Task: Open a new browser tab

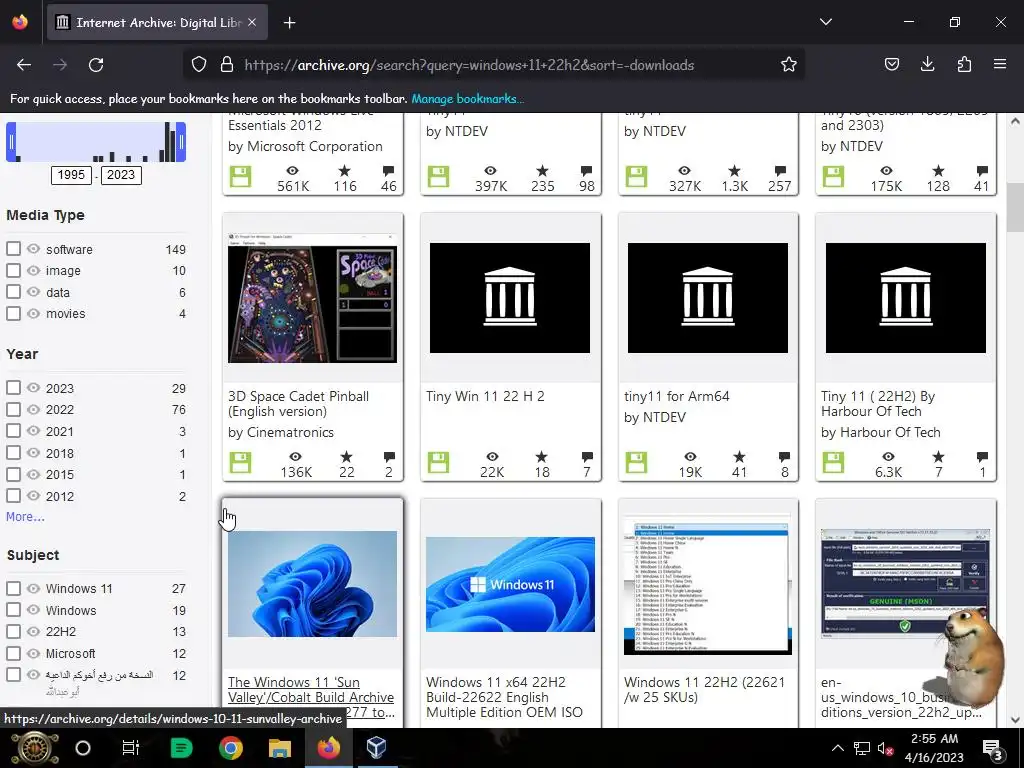Action: [x=289, y=23]
